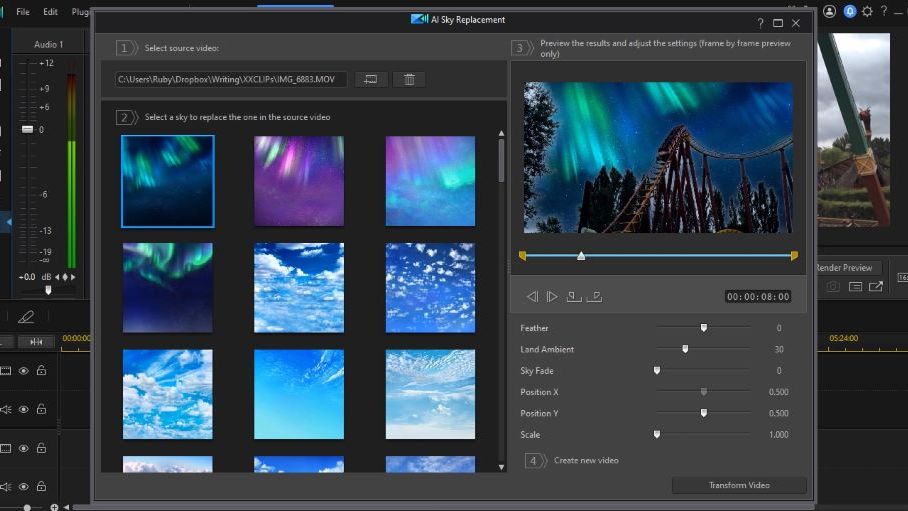Click the yellow start trim marker under the sky preview
Viewport: 908px width, 511px height.
click(x=522, y=256)
